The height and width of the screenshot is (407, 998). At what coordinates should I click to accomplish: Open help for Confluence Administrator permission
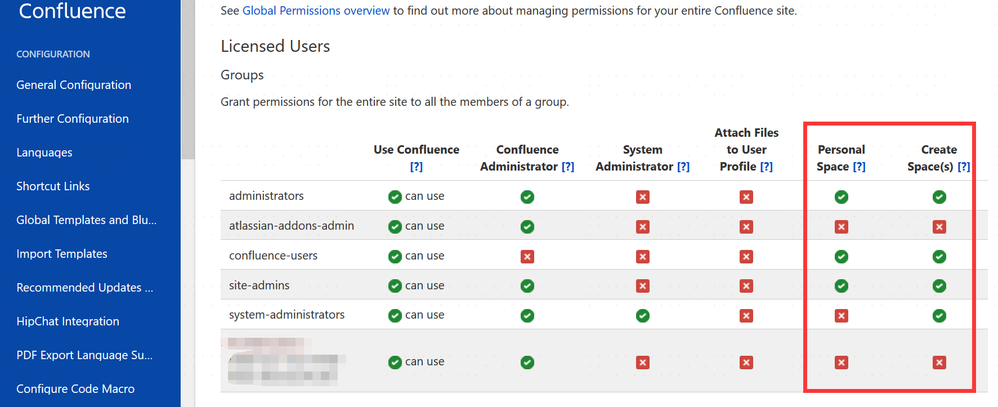pyautogui.click(x=567, y=166)
